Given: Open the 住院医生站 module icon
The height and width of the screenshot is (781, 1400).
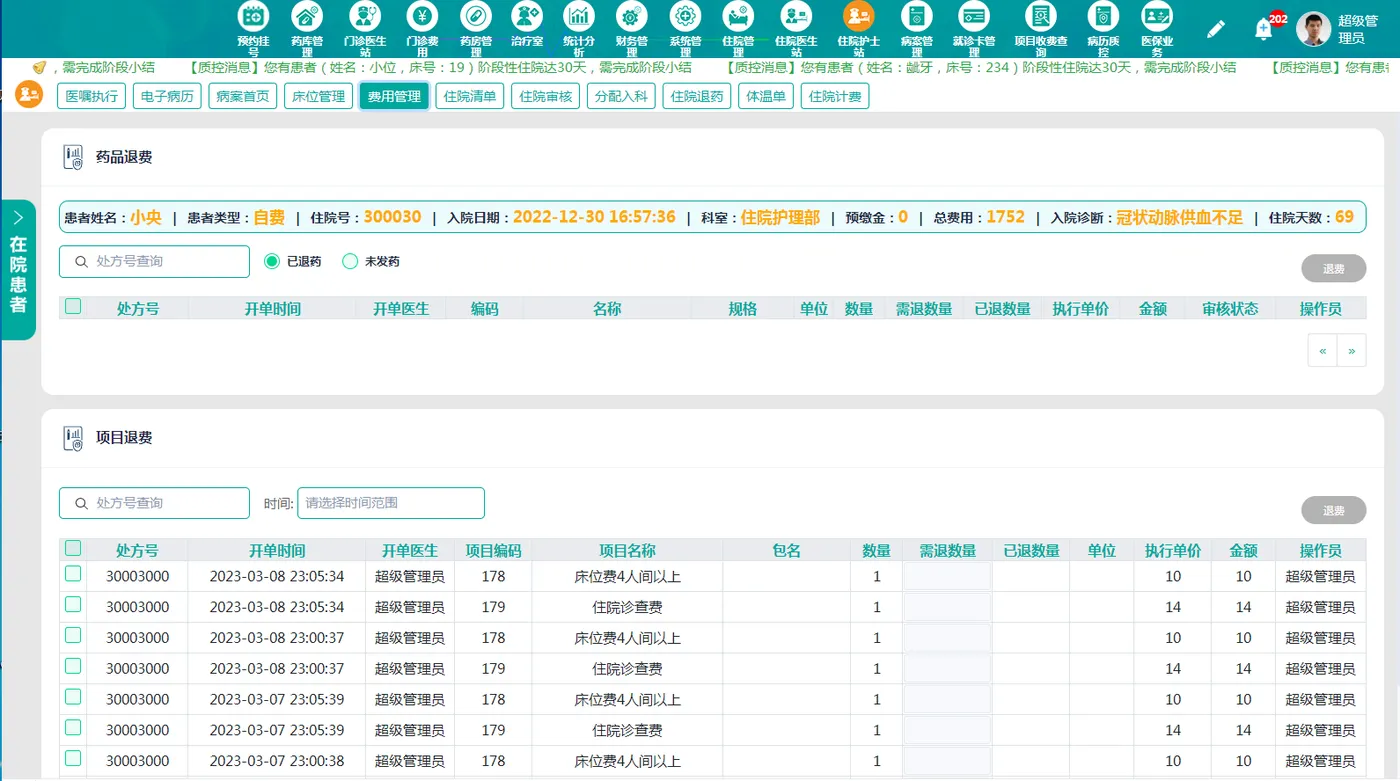Looking at the screenshot, I should 796,16.
